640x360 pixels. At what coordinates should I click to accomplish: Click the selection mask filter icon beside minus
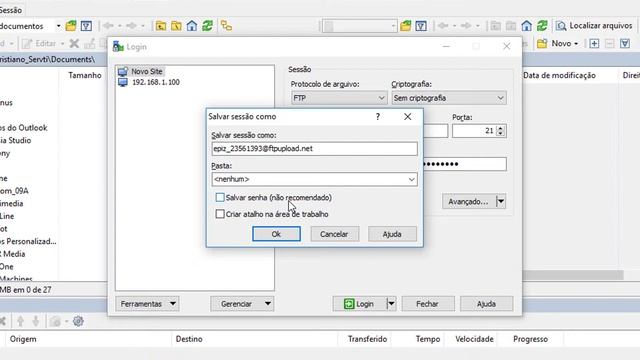point(625,43)
